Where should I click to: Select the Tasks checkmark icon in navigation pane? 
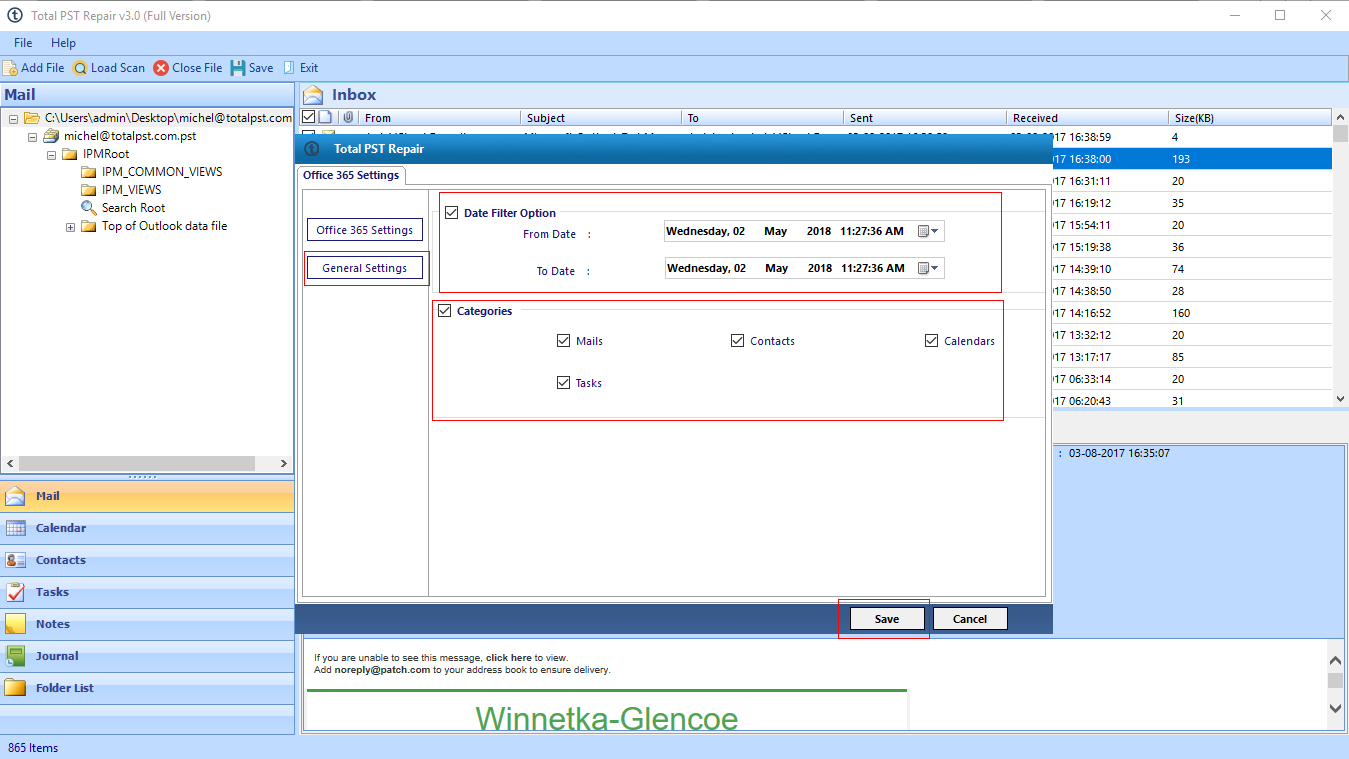[x=15, y=592]
